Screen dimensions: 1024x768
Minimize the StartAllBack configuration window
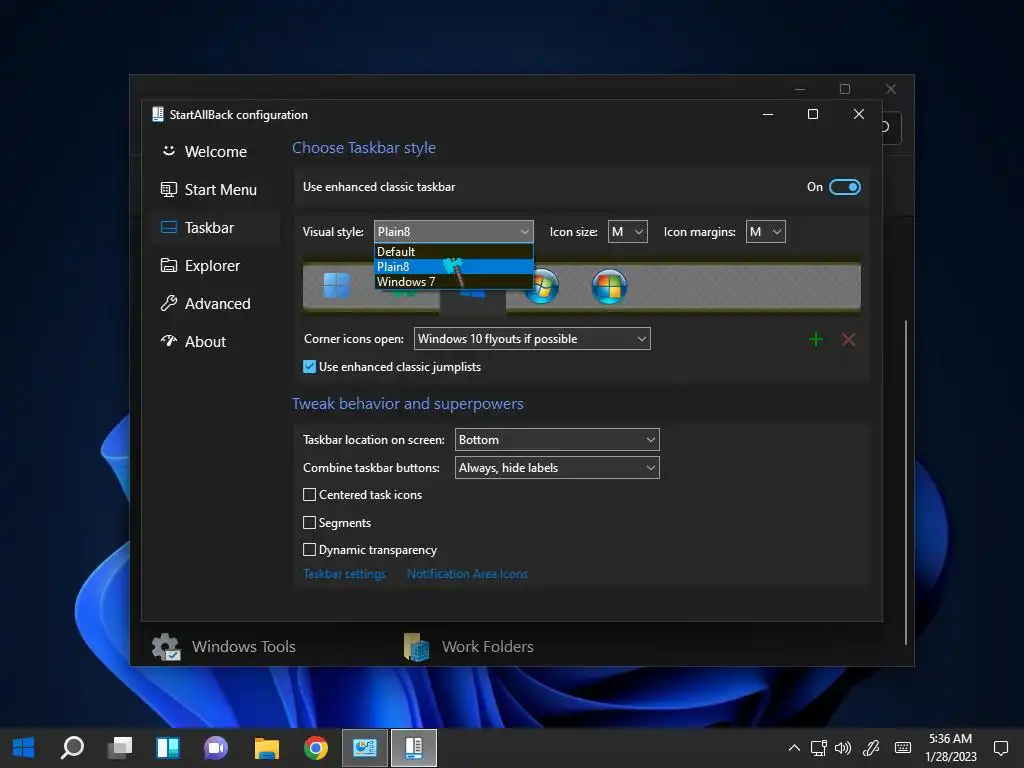(768, 114)
